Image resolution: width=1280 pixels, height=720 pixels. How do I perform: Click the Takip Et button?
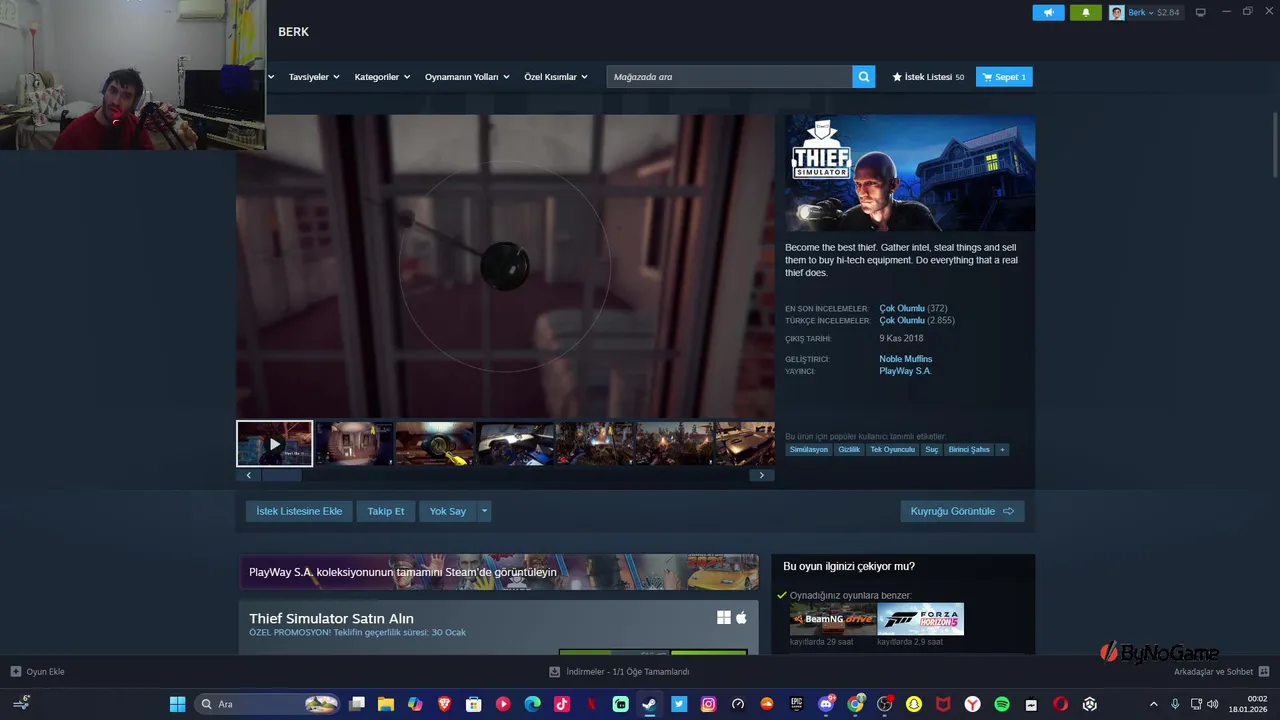tap(386, 511)
